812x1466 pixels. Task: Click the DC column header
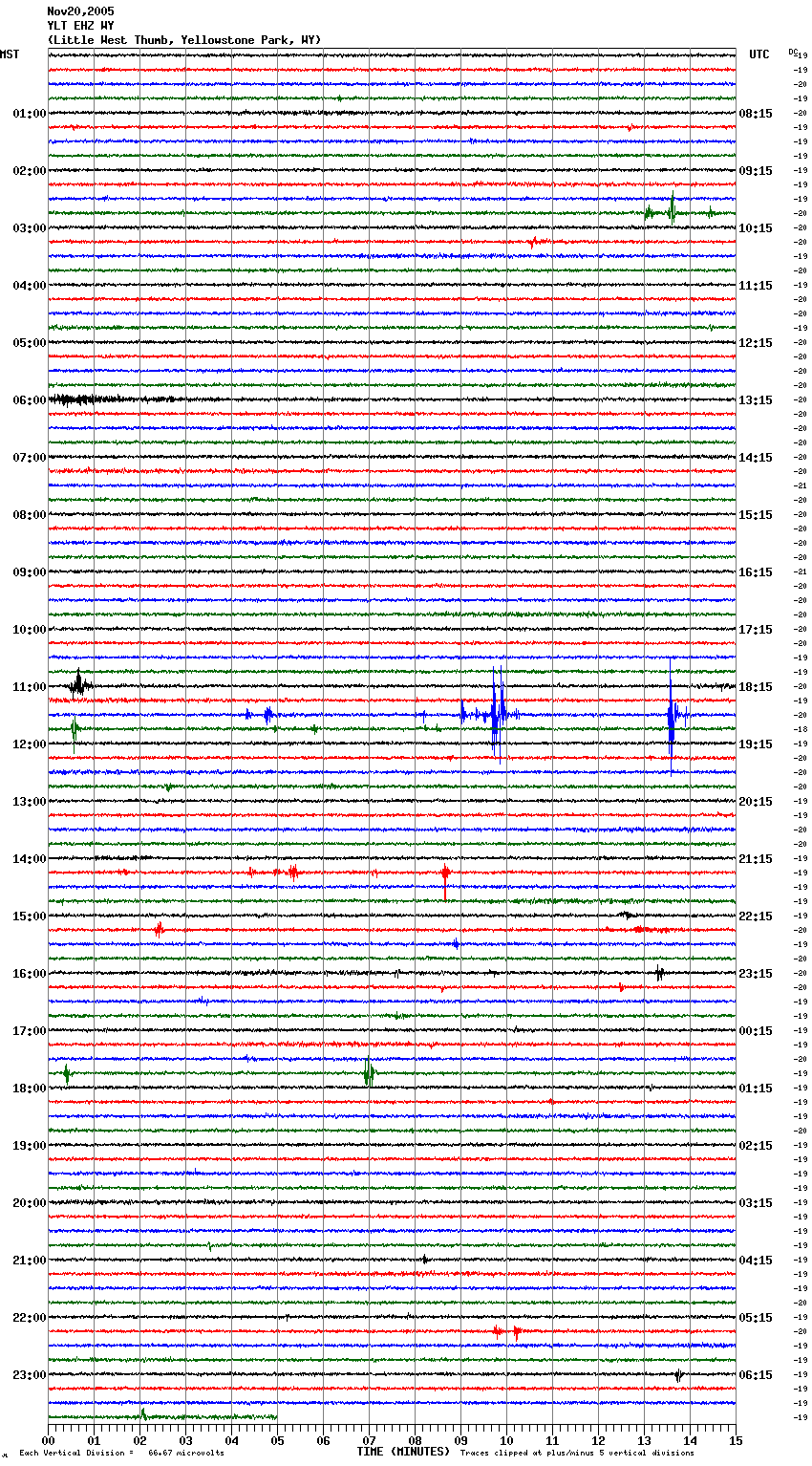click(793, 52)
